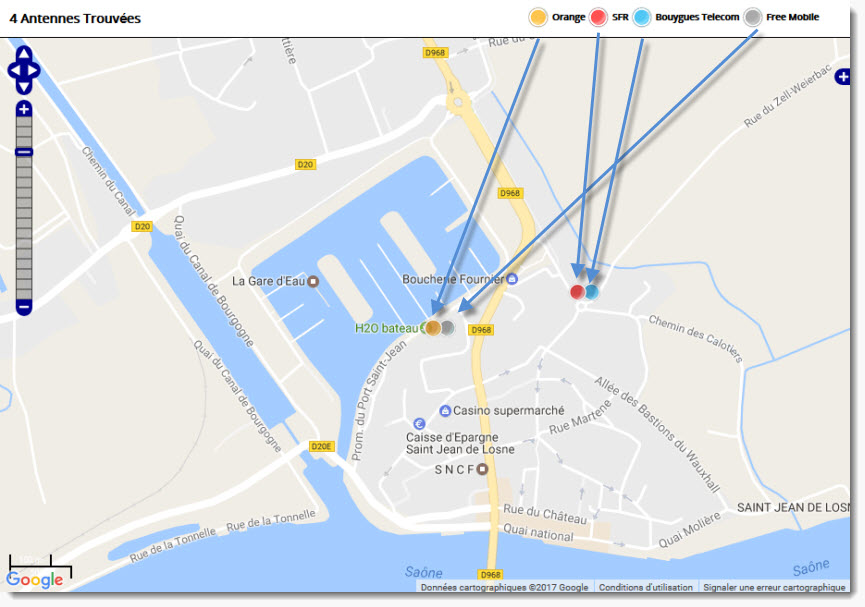The height and width of the screenshot is (607, 865).
Task: Click Signaler une erreur cartographique link
Action: 774,587
